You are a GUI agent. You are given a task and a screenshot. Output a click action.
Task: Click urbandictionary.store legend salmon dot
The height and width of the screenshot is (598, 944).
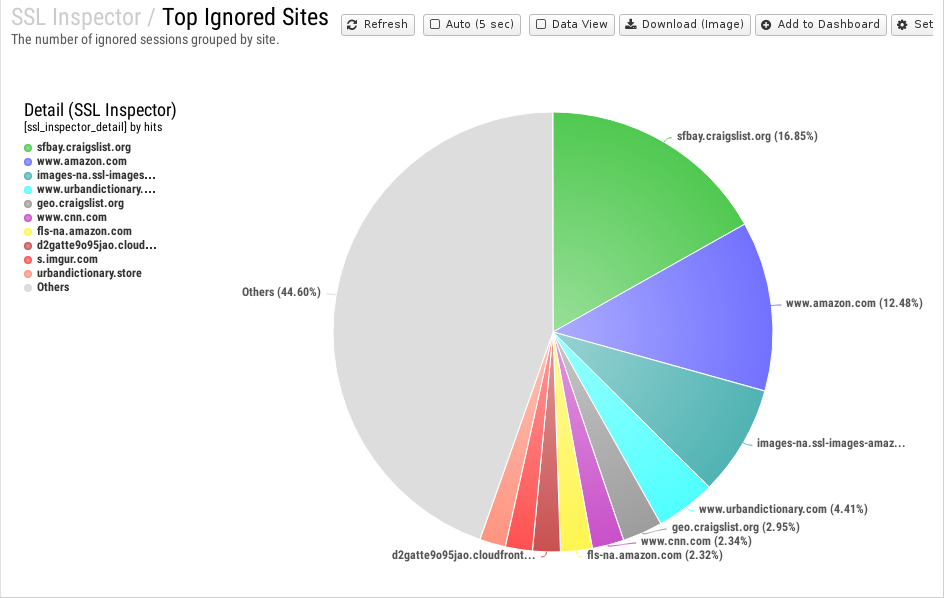tap(28, 273)
